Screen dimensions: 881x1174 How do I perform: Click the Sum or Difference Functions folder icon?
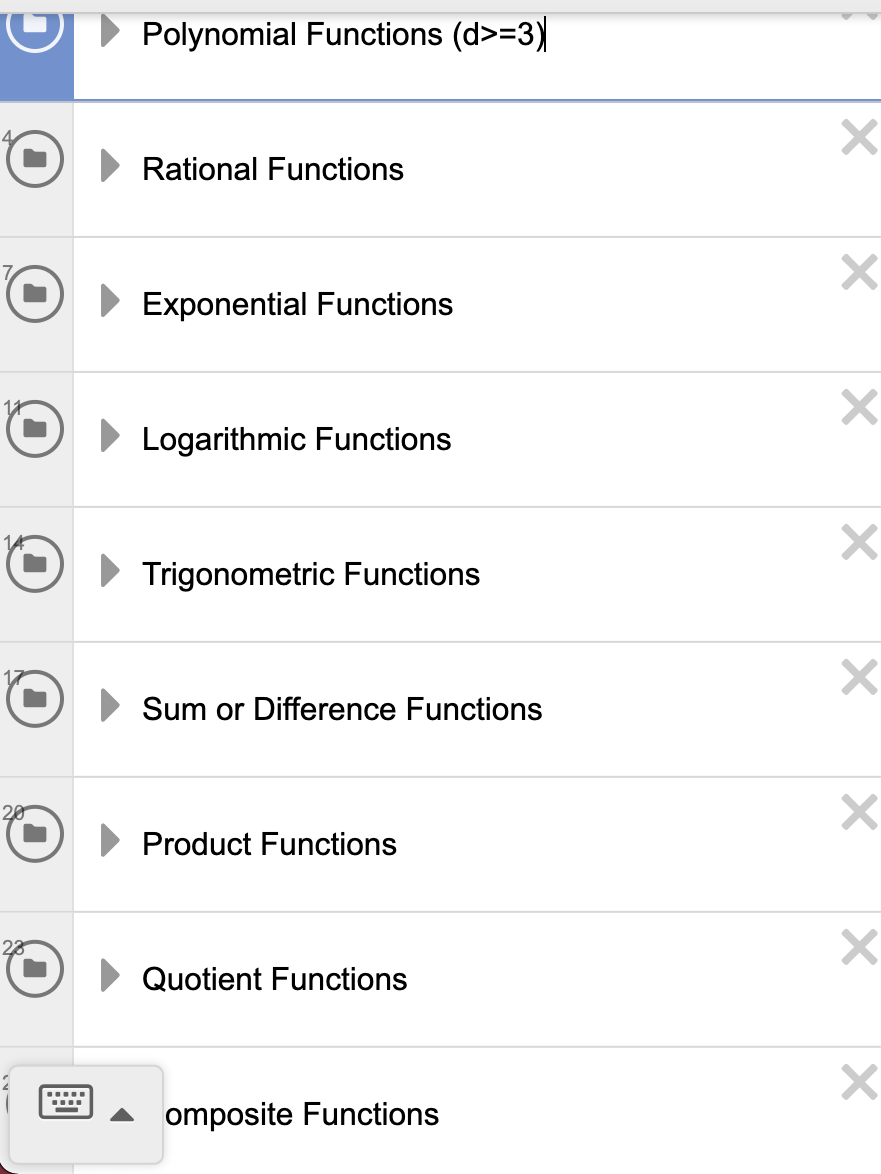point(35,698)
